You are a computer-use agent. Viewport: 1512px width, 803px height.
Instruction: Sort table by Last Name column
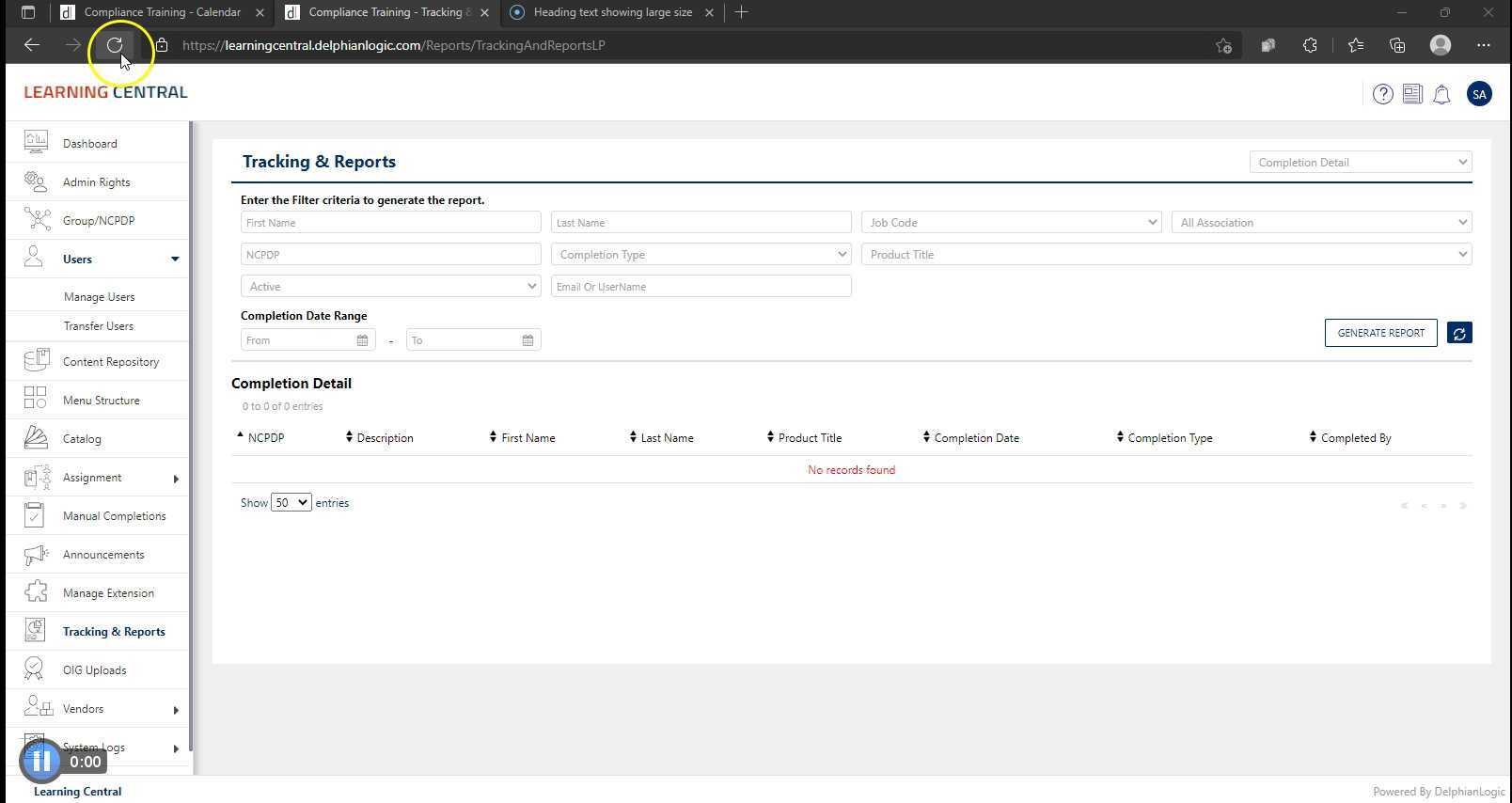(666, 438)
